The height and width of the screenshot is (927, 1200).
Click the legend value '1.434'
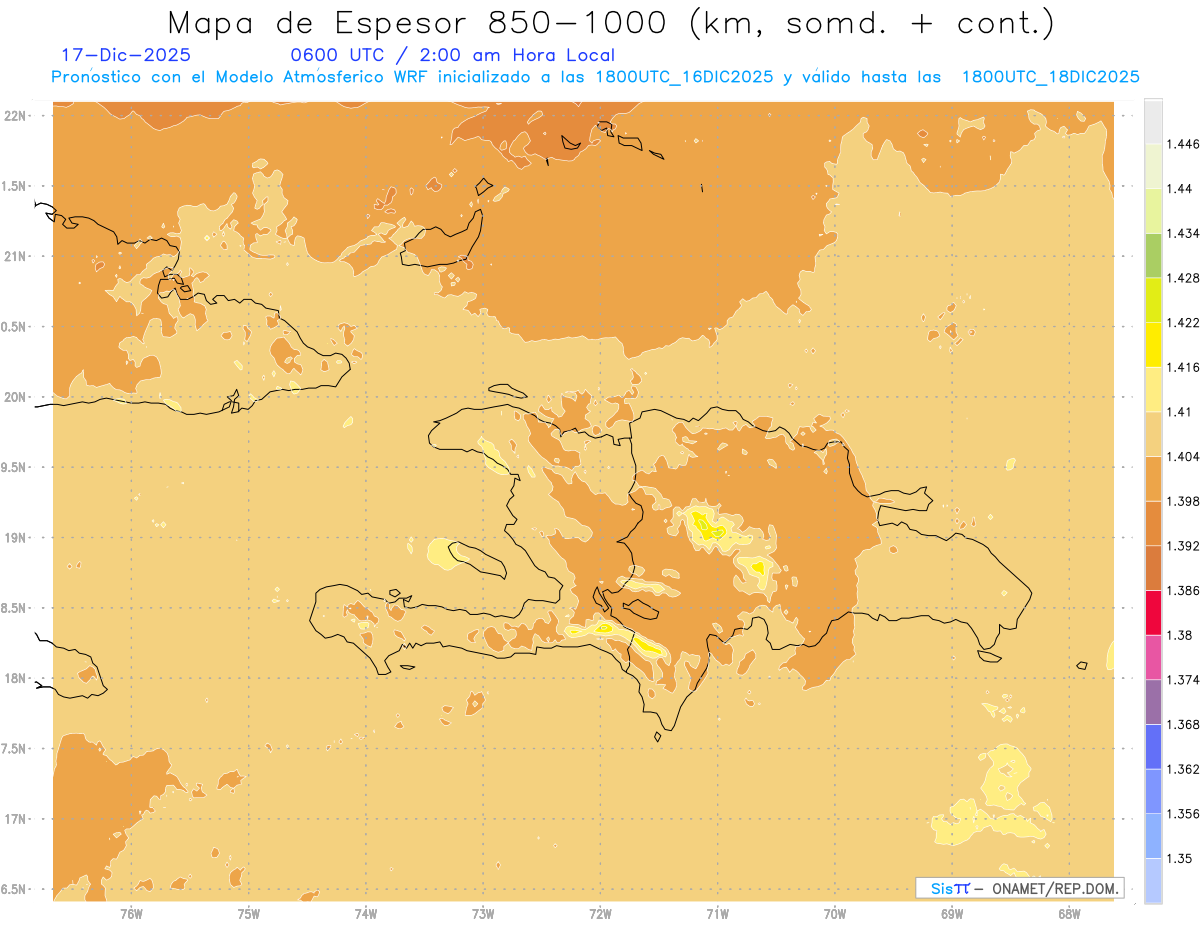pos(1182,233)
